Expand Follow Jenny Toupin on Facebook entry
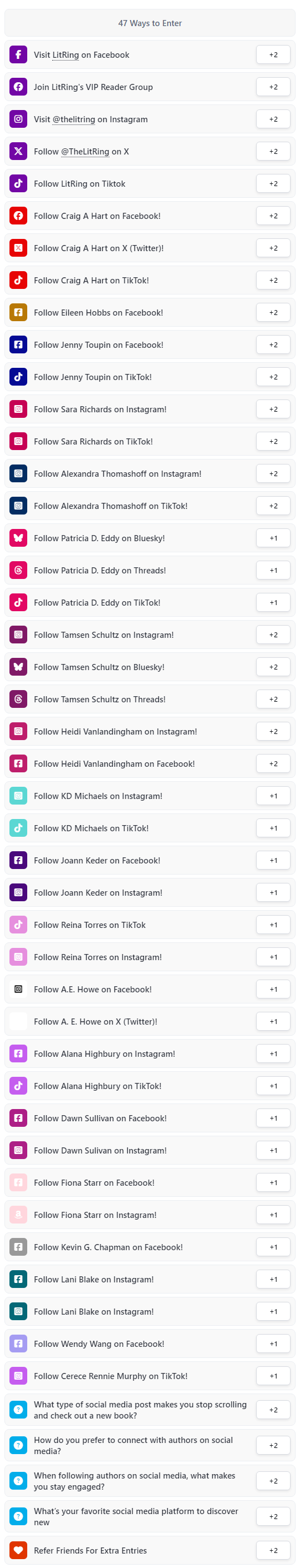 (x=149, y=345)
